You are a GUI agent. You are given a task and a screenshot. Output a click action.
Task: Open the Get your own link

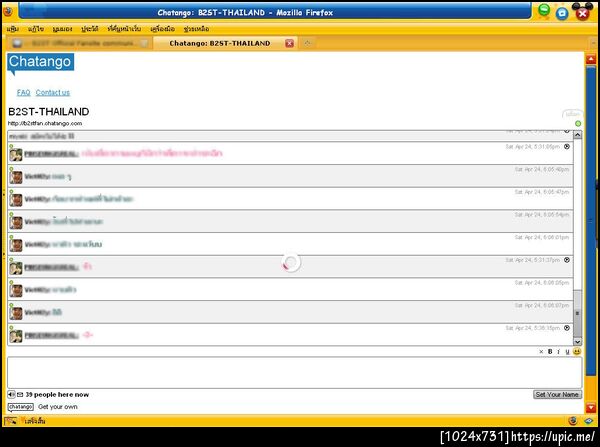(x=58, y=406)
